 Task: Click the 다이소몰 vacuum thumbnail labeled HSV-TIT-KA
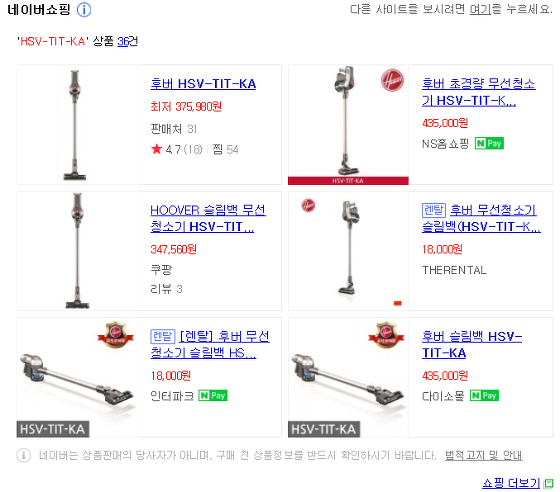point(348,377)
